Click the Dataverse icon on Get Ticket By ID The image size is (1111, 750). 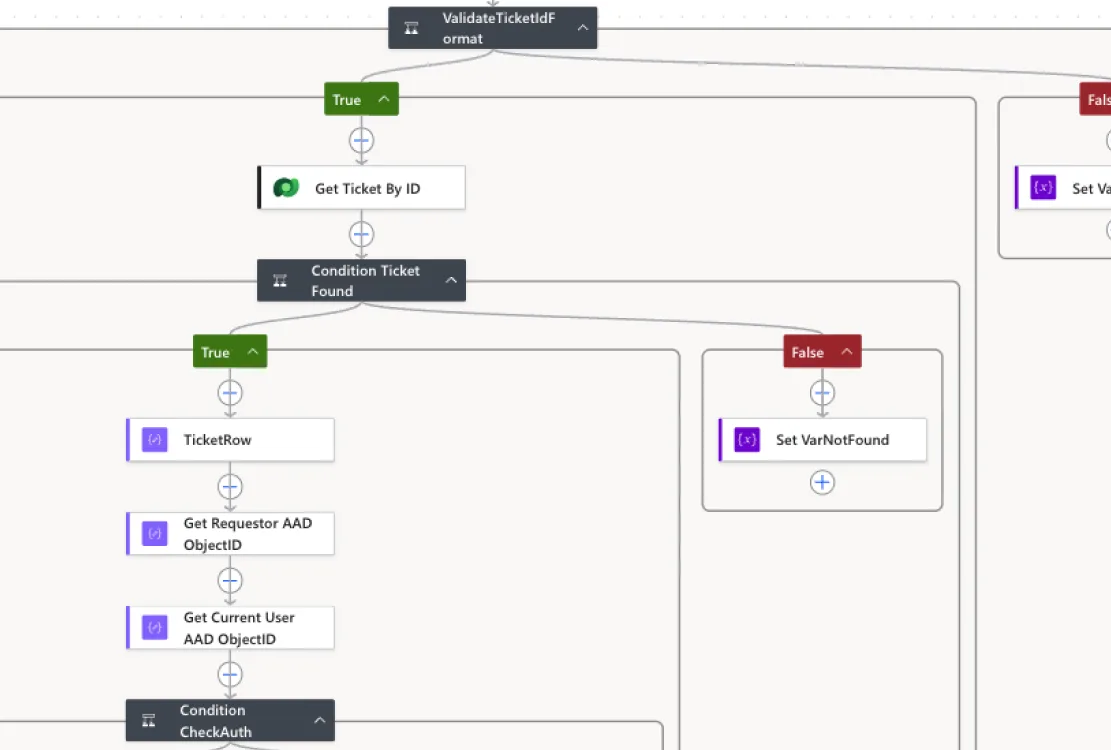coord(286,188)
